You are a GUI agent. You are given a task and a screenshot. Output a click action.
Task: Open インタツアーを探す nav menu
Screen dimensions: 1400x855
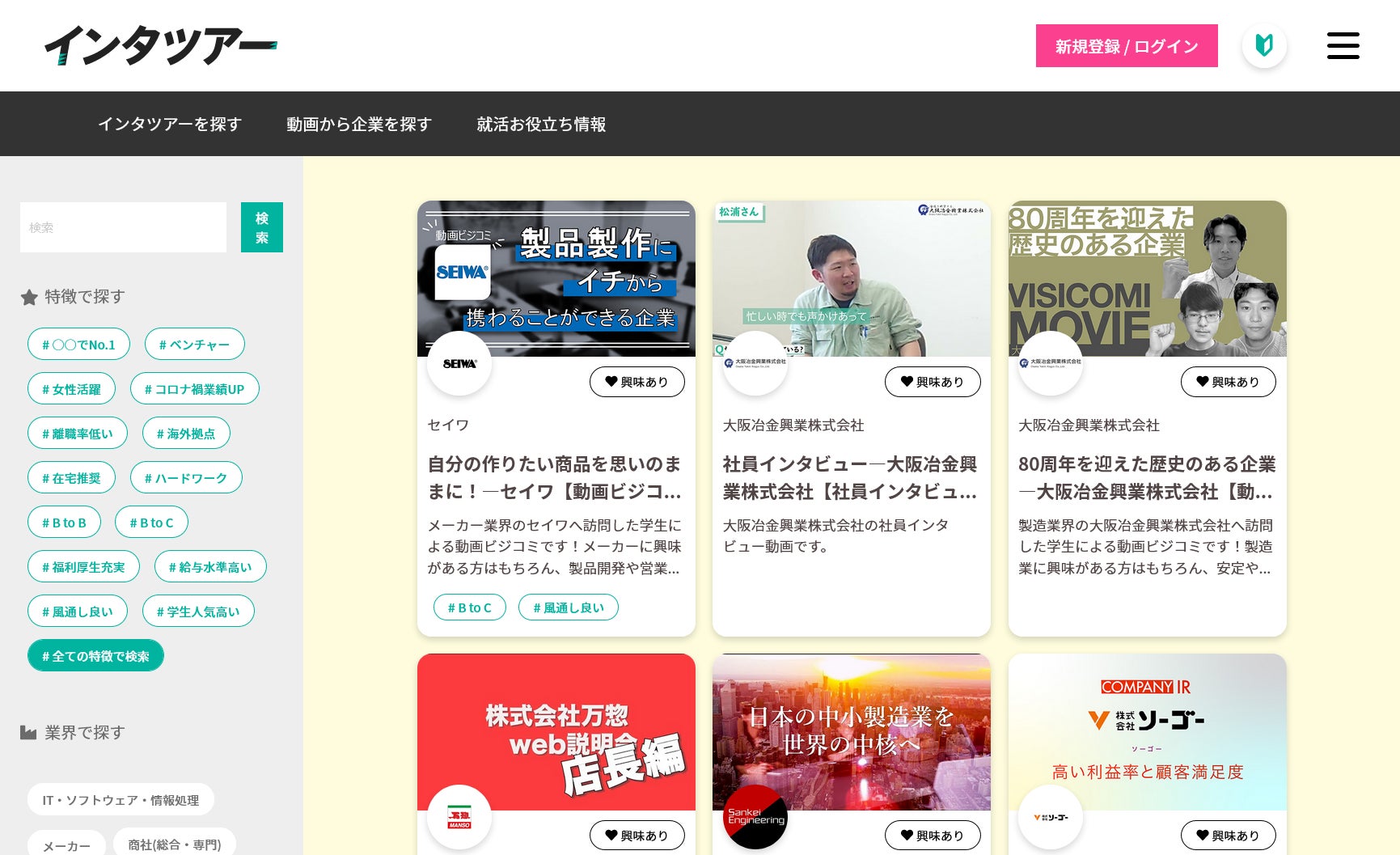[170, 124]
